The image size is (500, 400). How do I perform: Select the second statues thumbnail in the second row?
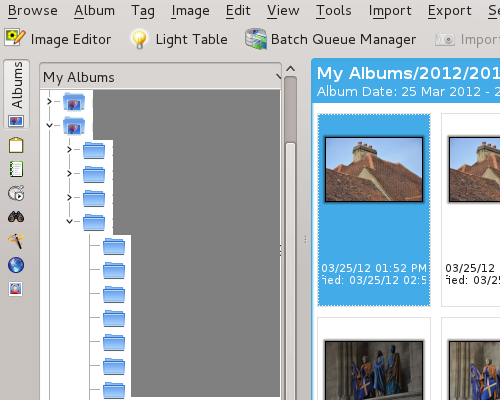[474, 370]
